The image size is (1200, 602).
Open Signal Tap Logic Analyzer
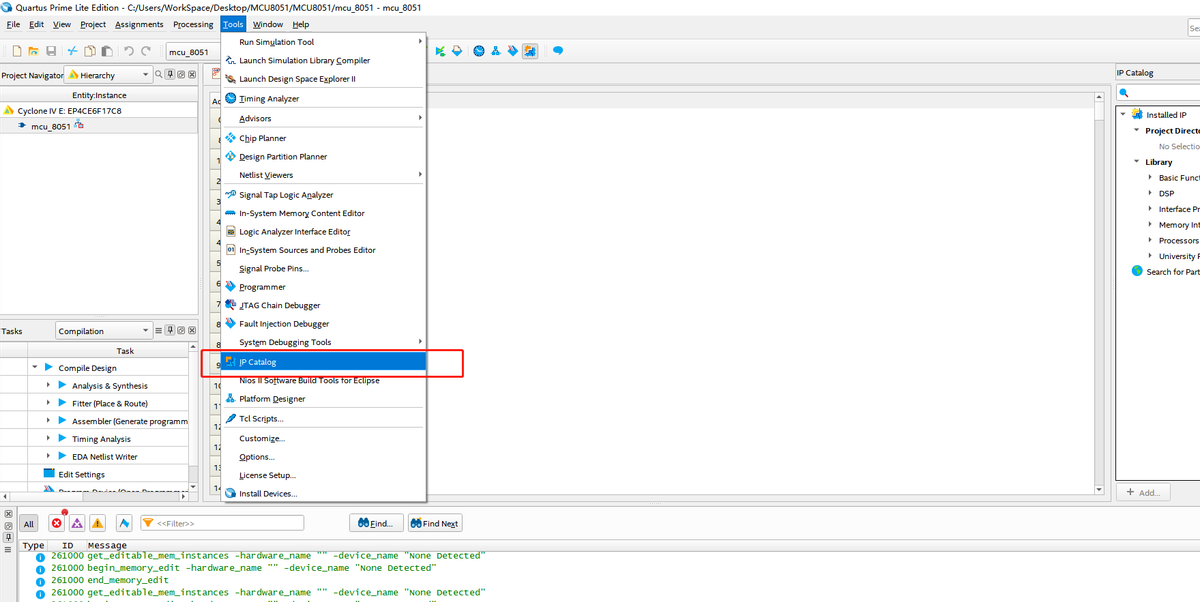tap(324, 195)
